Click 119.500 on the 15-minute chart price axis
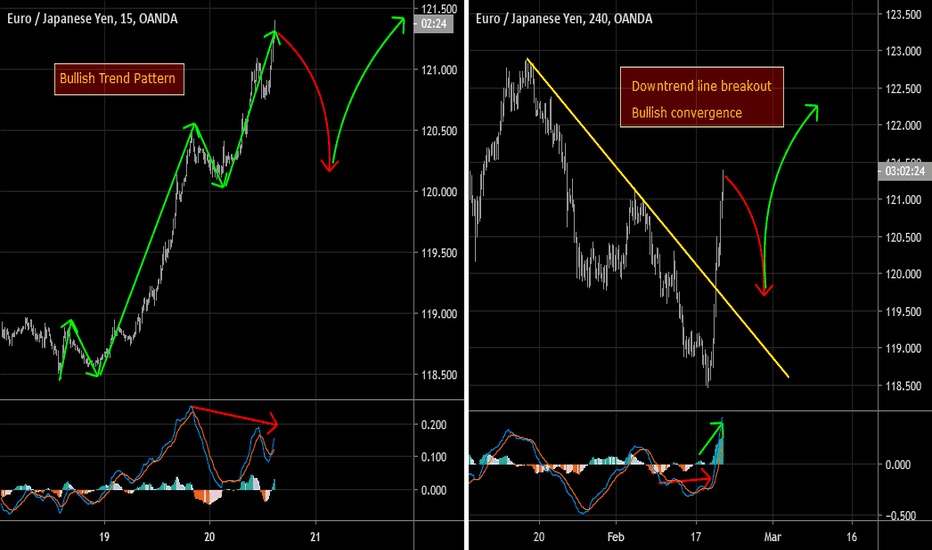The width and height of the screenshot is (932, 550). (439, 253)
